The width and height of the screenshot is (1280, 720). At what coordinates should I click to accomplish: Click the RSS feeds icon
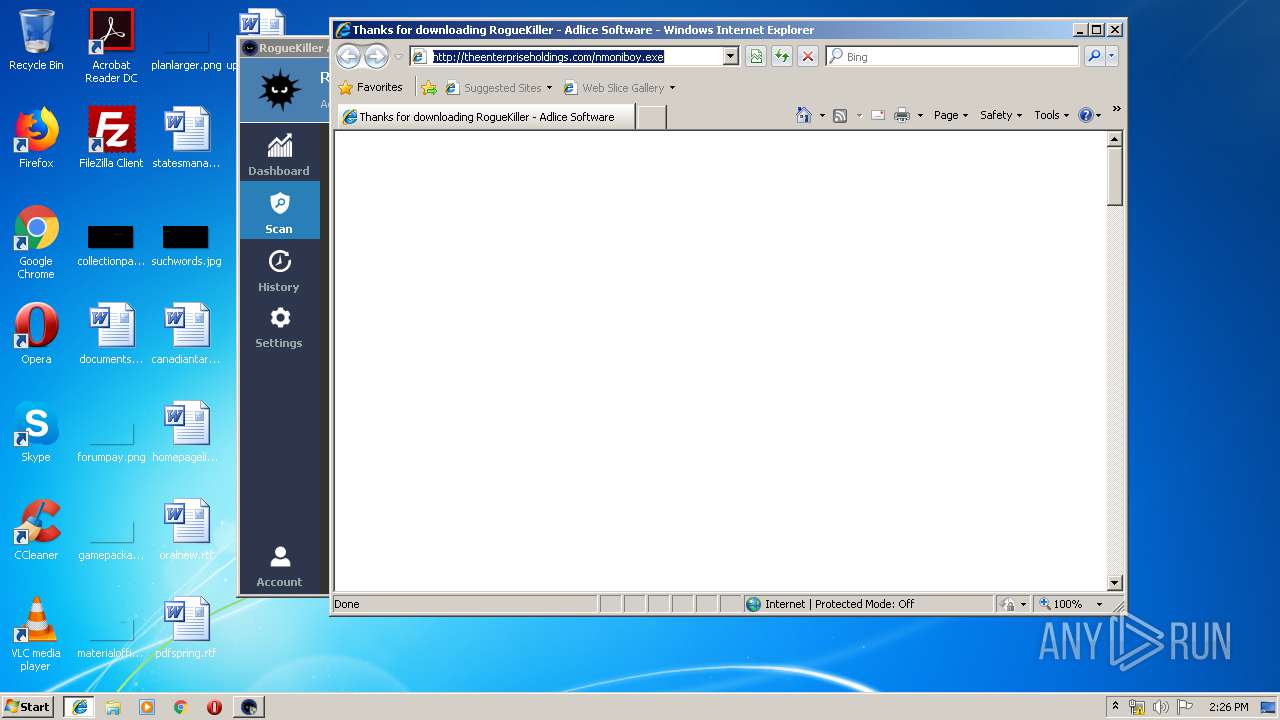pyautogui.click(x=840, y=115)
